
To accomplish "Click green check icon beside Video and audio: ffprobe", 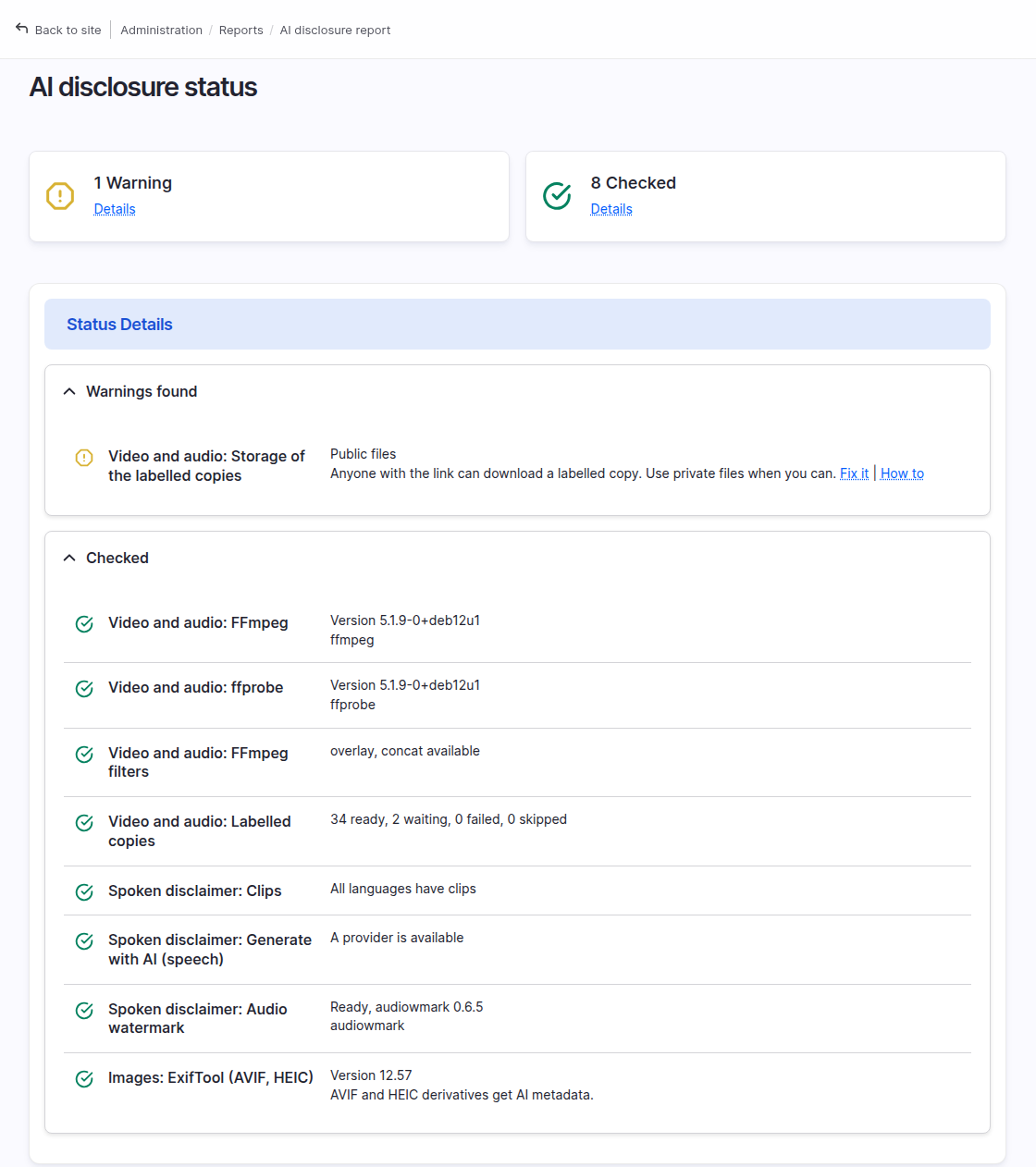I will coord(84,688).
